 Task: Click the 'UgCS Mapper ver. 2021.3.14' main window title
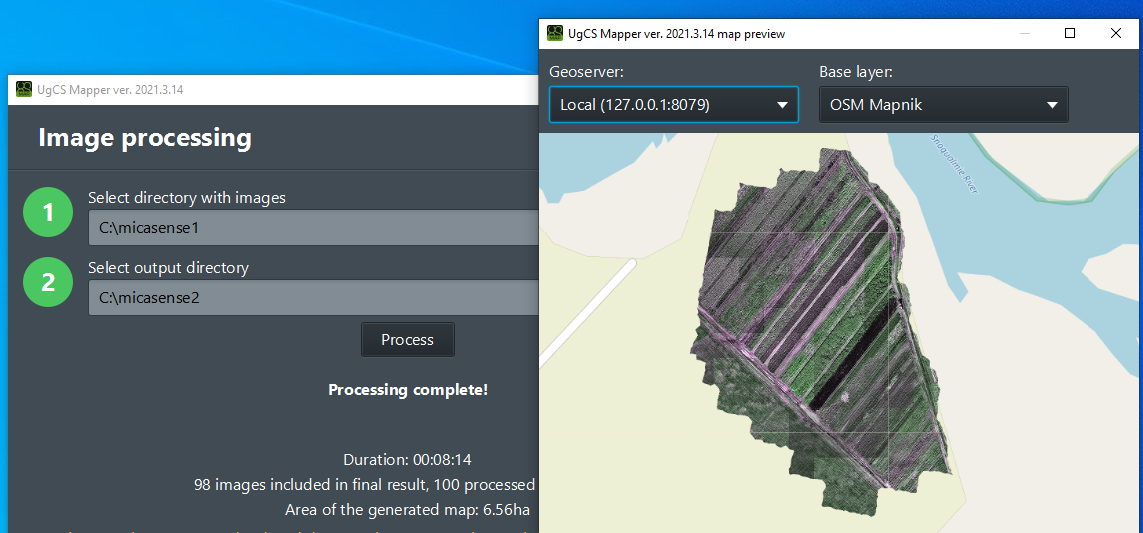point(110,90)
